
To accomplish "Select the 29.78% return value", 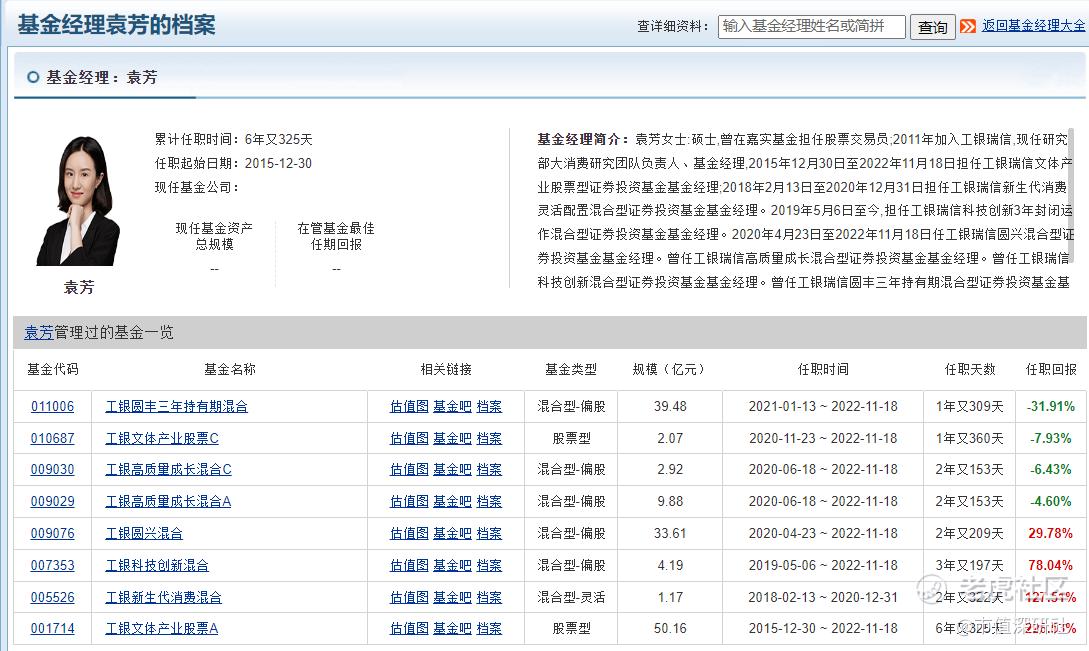I will tap(1051, 534).
